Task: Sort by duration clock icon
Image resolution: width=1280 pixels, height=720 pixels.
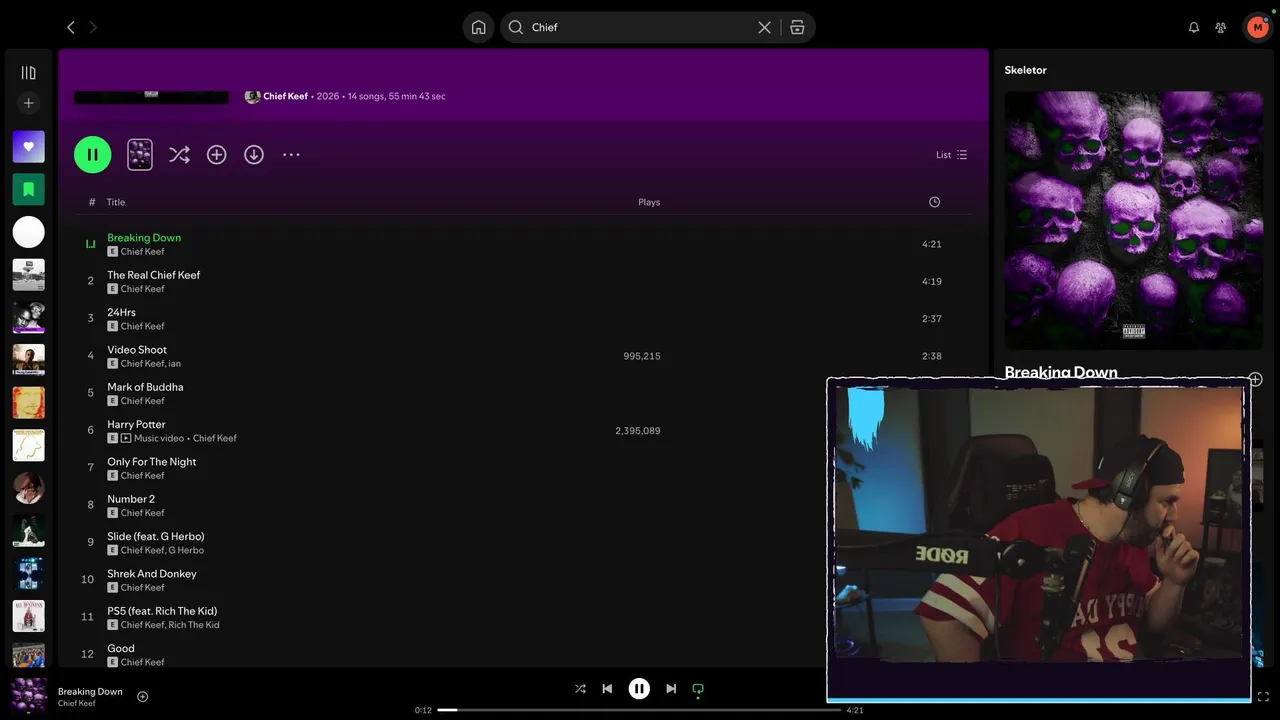Action: coord(934,202)
